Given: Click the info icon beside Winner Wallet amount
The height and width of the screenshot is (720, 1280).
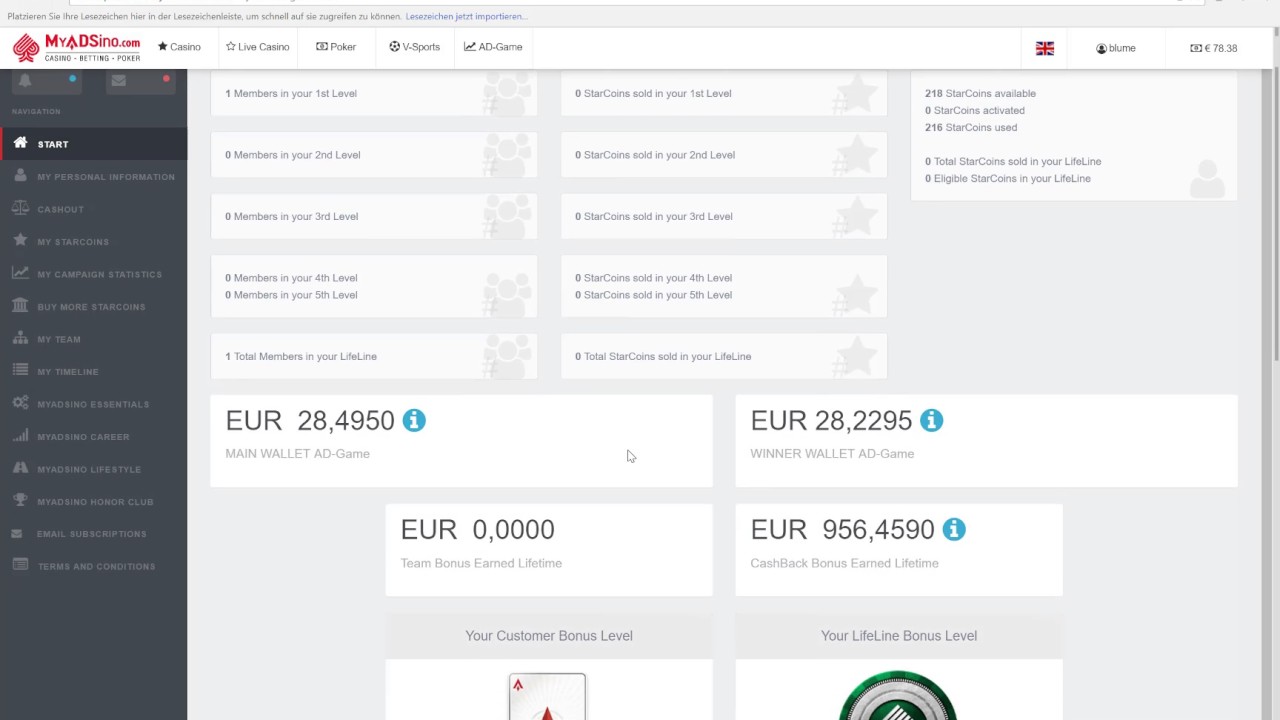Looking at the screenshot, I should tap(931, 420).
